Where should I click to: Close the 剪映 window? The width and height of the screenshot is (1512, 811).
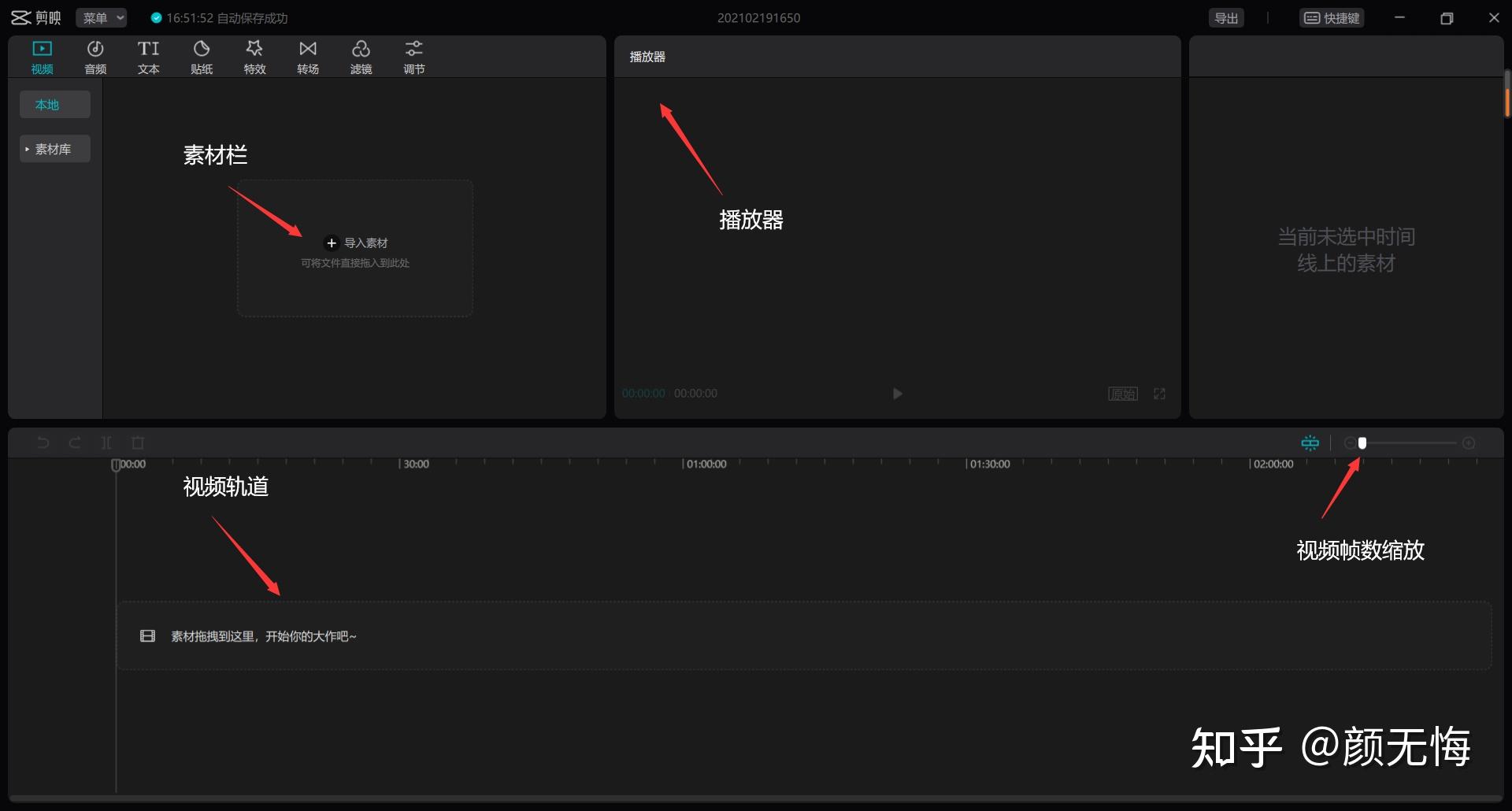(x=1494, y=17)
